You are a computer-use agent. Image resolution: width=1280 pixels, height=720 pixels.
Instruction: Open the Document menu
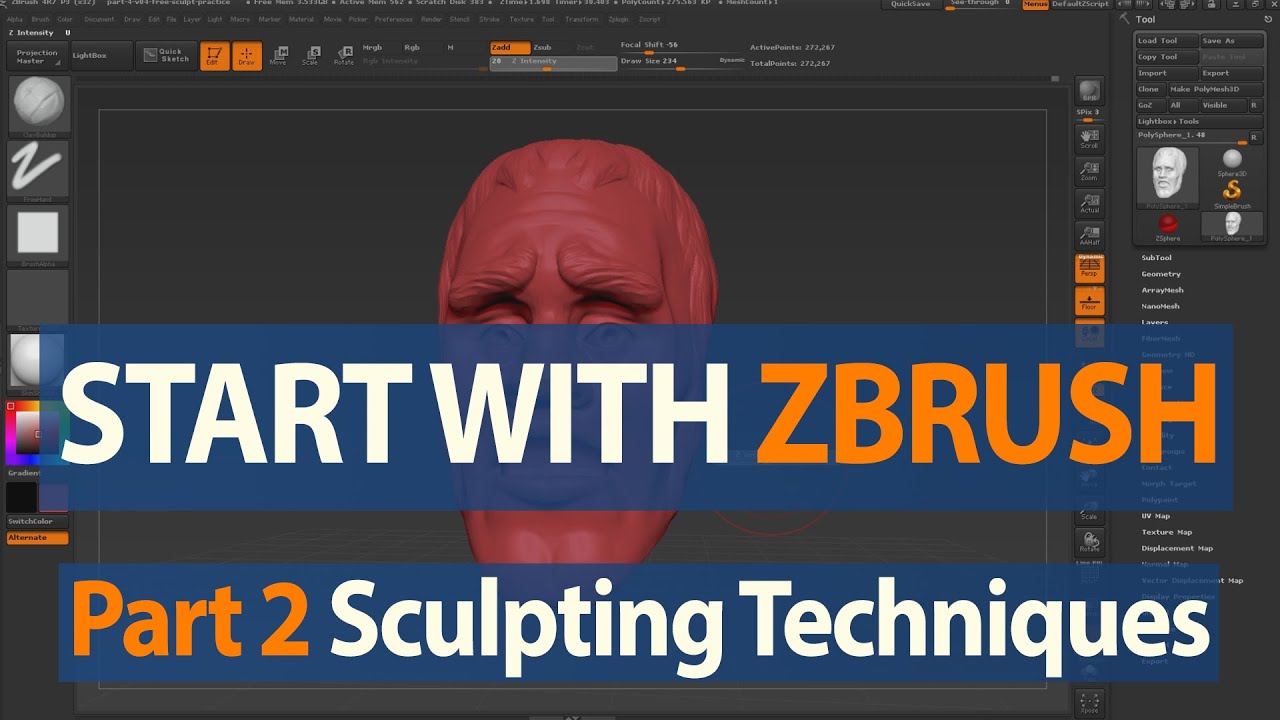coord(99,19)
